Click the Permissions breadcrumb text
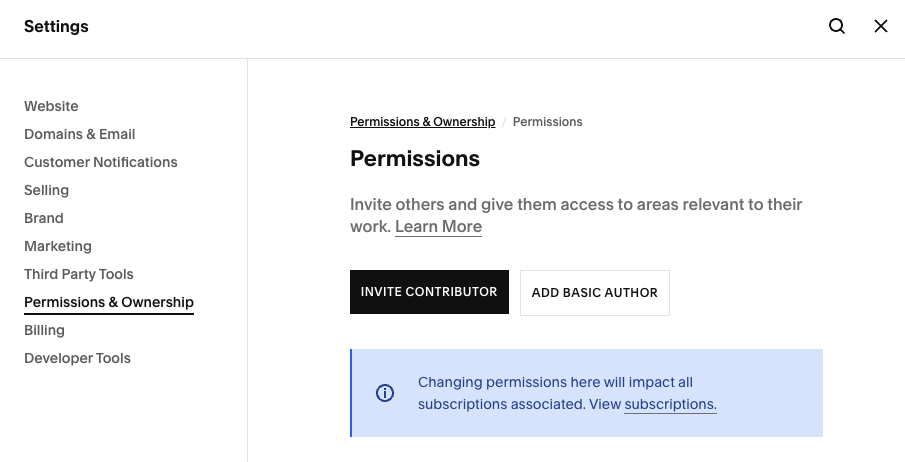905x462 pixels. (x=547, y=122)
